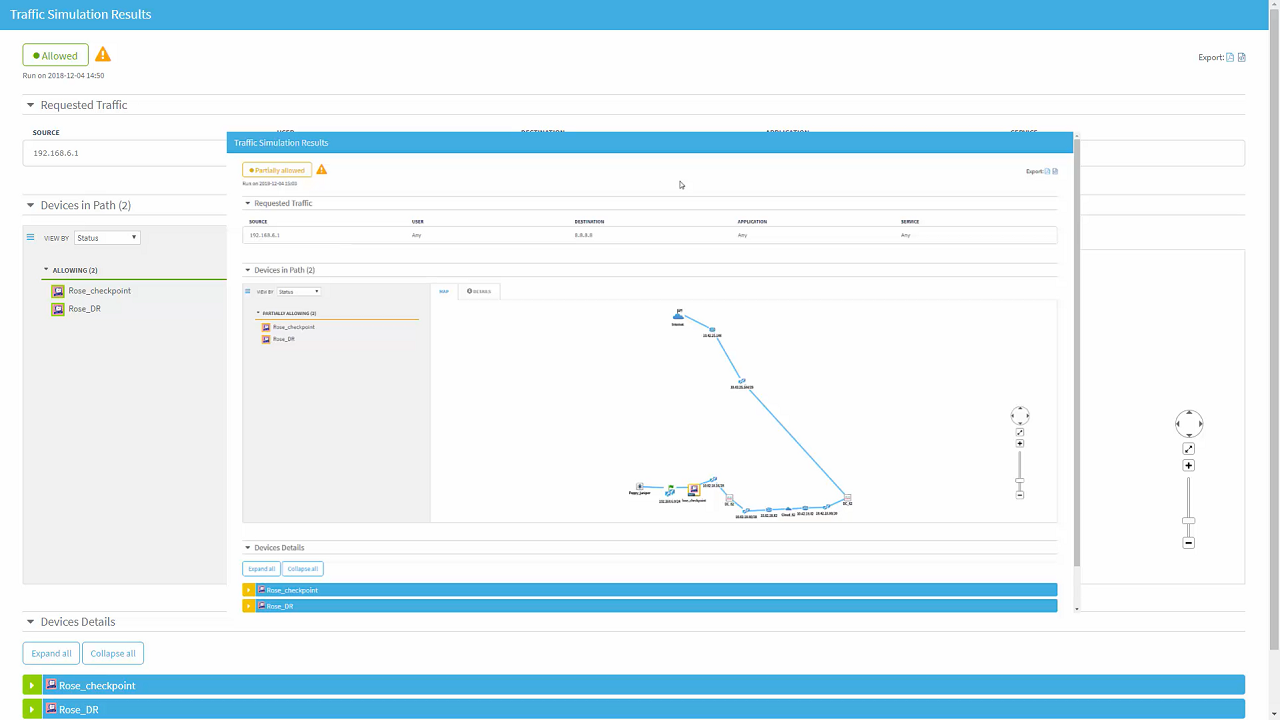Click the zoom slider handle in the background map
The image size is (1280, 720).
tap(1189, 521)
